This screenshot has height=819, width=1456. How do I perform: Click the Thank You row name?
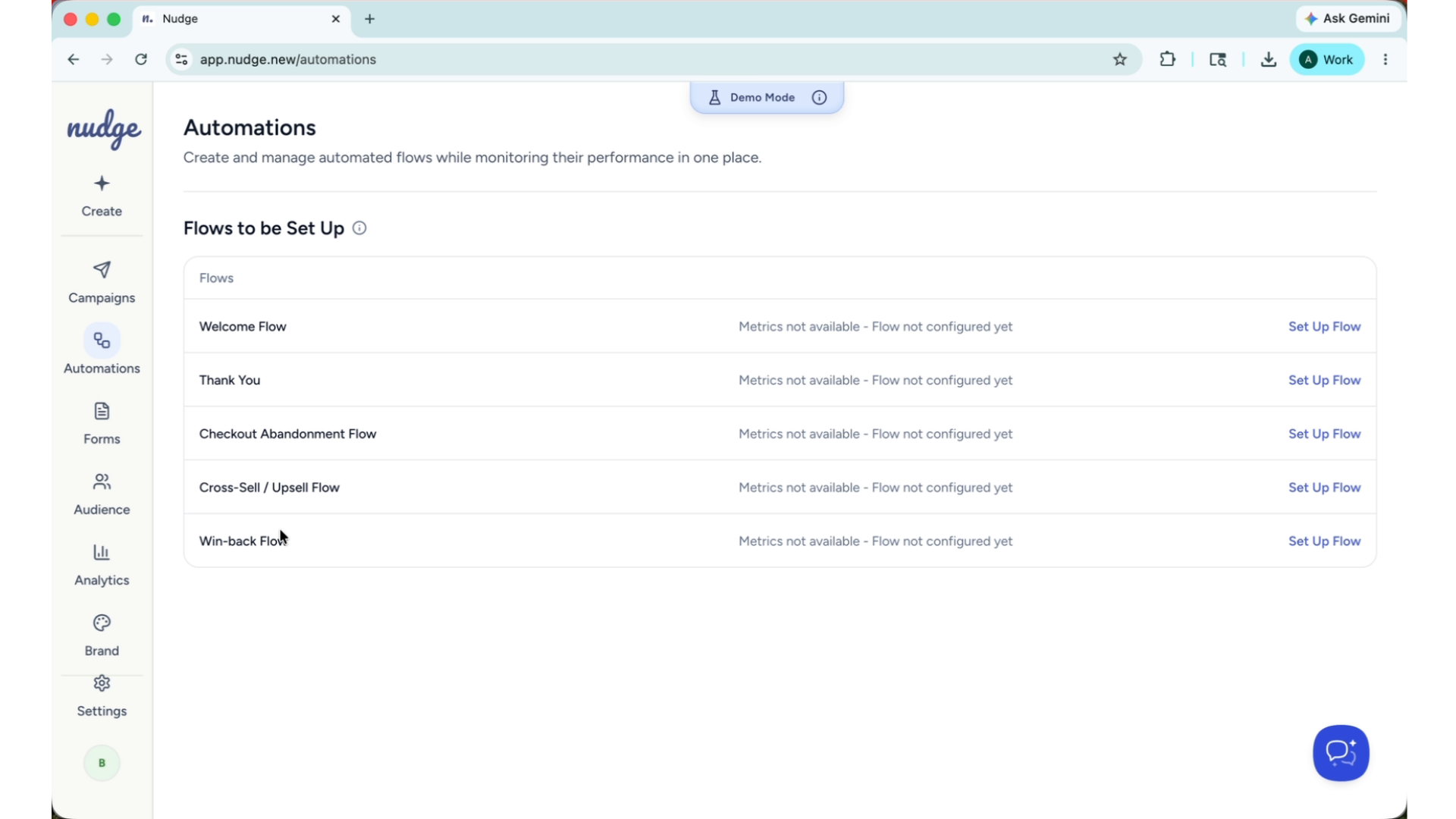[230, 380]
